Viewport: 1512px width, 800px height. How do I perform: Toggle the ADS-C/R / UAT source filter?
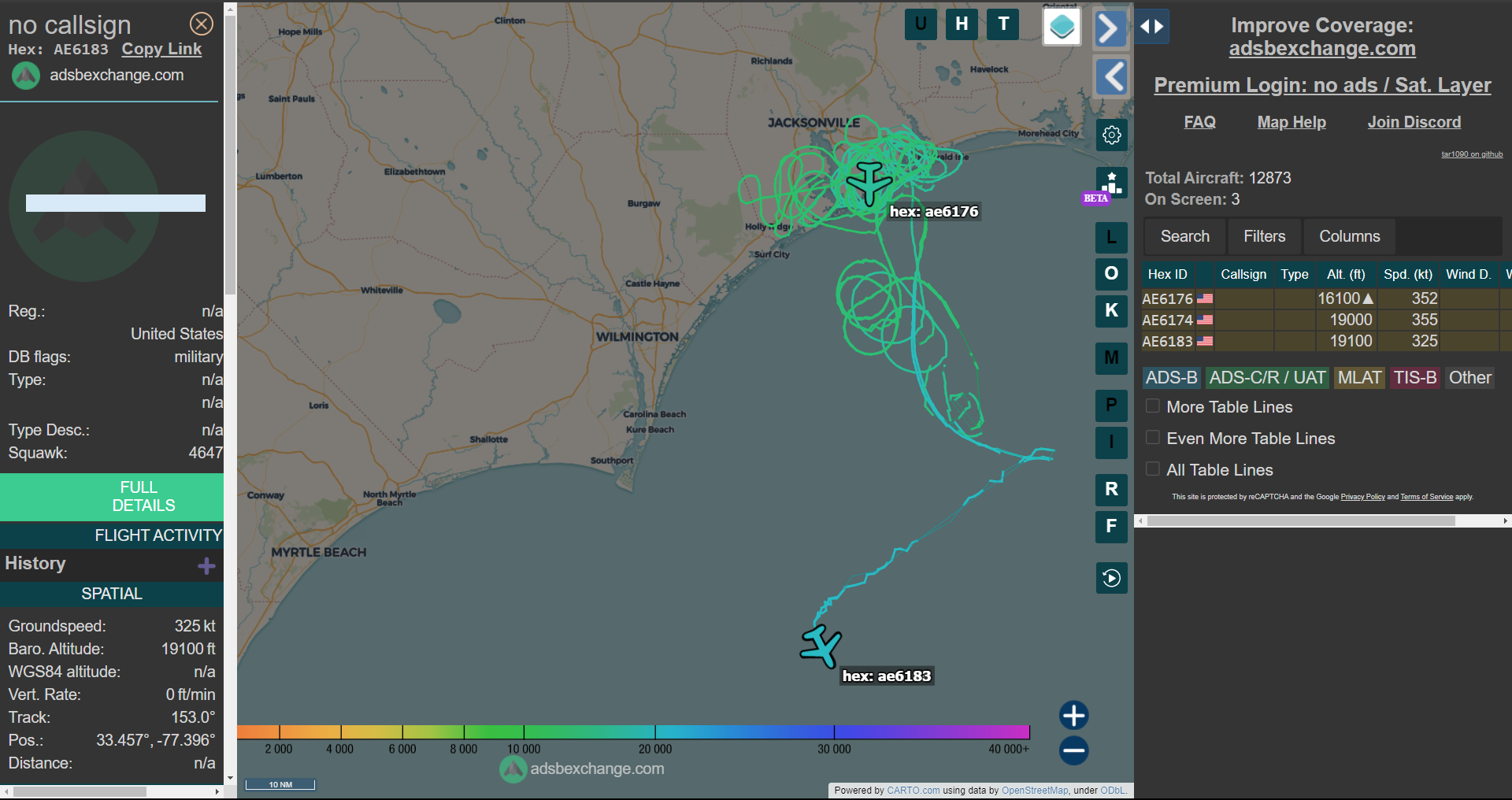click(1267, 377)
